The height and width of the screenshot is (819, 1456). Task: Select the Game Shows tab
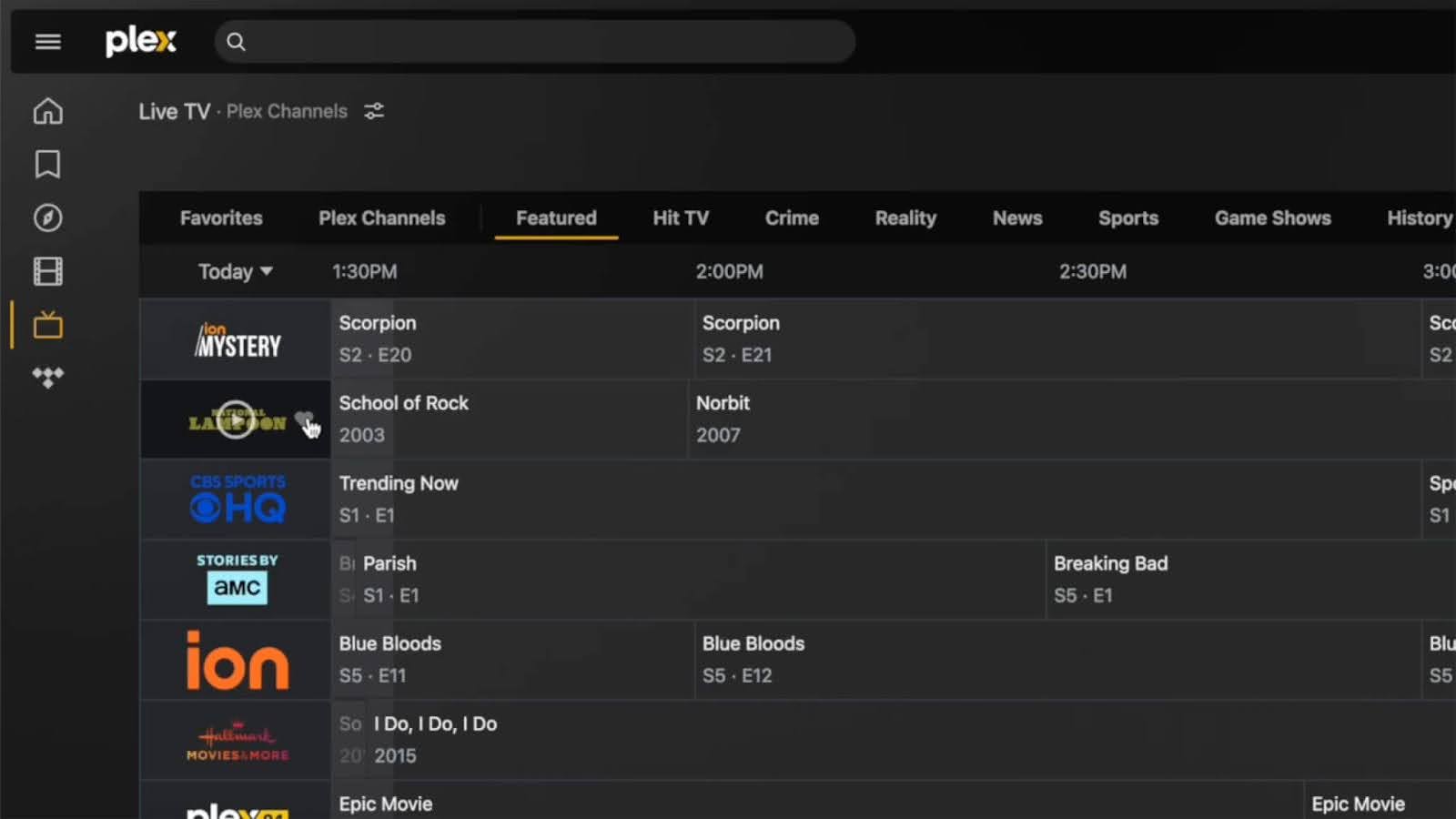click(x=1272, y=218)
